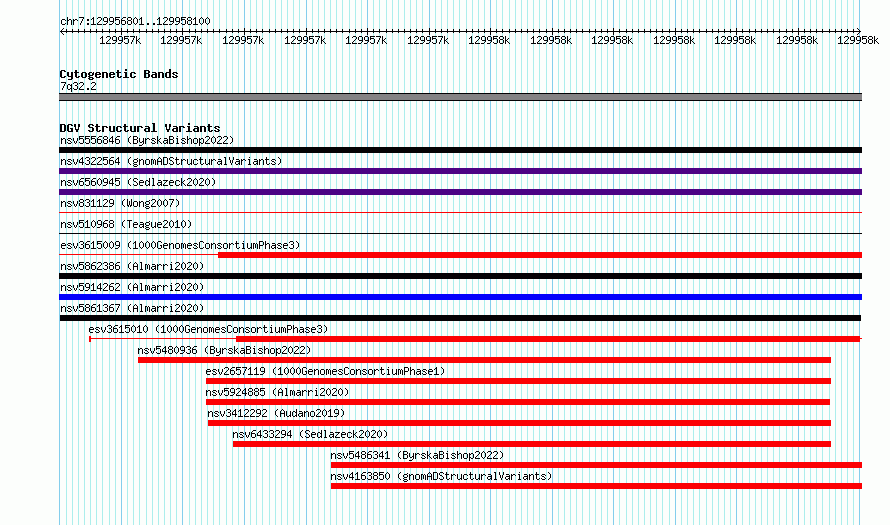Click the 7q32.2 band label
The height and width of the screenshot is (525, 890).
click(78, 86)
